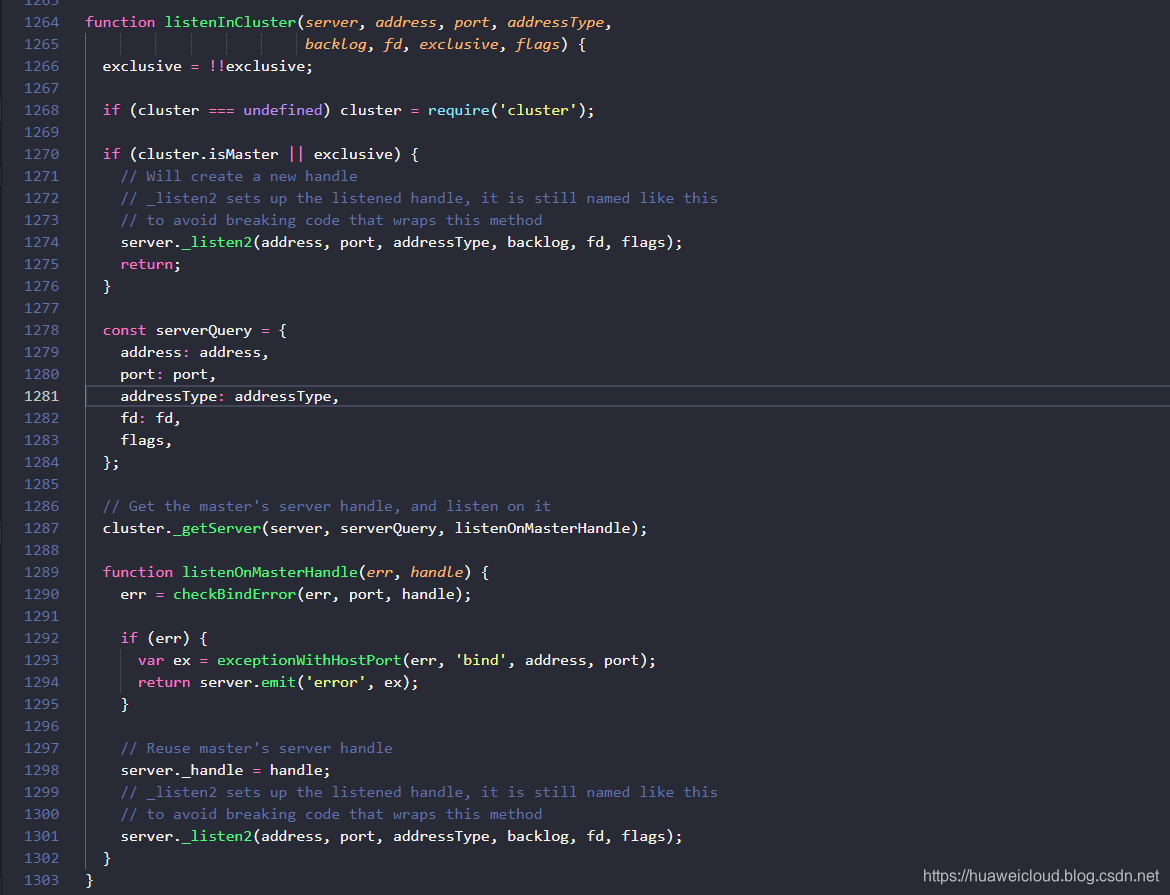1170x895 pixels.
Task: Click 'server._handle = handle;' line
Action: tap(225, 770)
